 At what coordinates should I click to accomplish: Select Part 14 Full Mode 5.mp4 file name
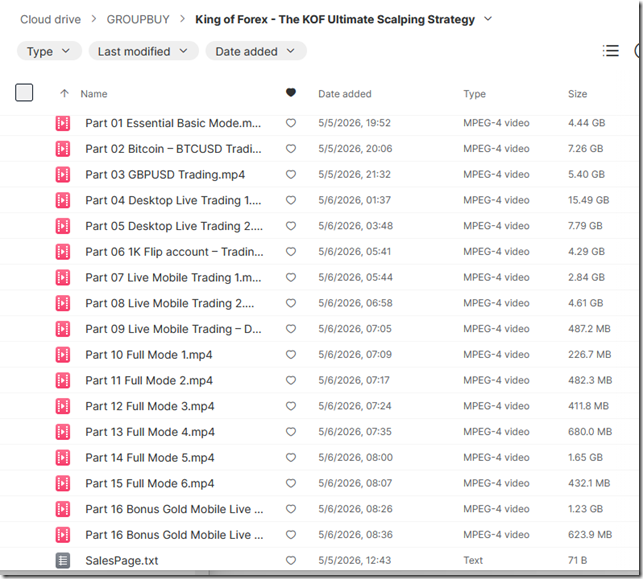(x=150, y=458)
